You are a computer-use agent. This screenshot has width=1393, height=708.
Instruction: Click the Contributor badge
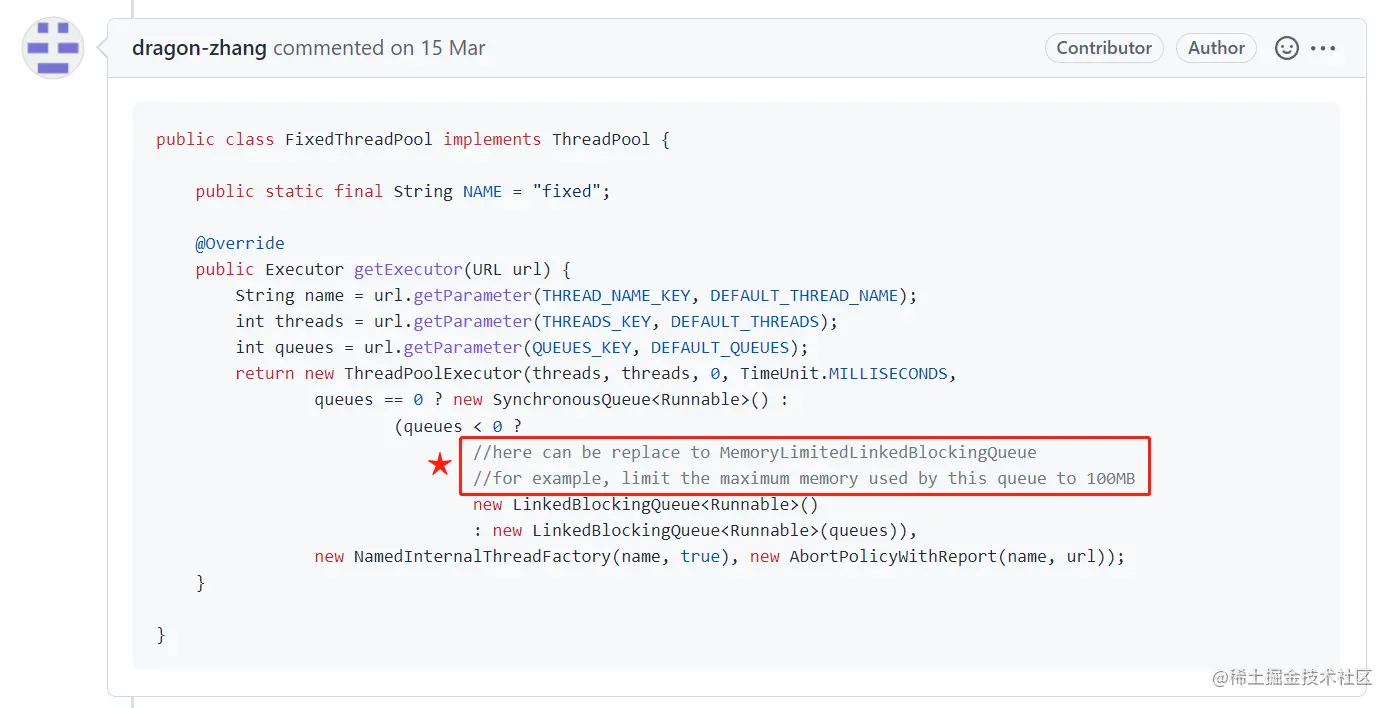(x=1104, y=48)
